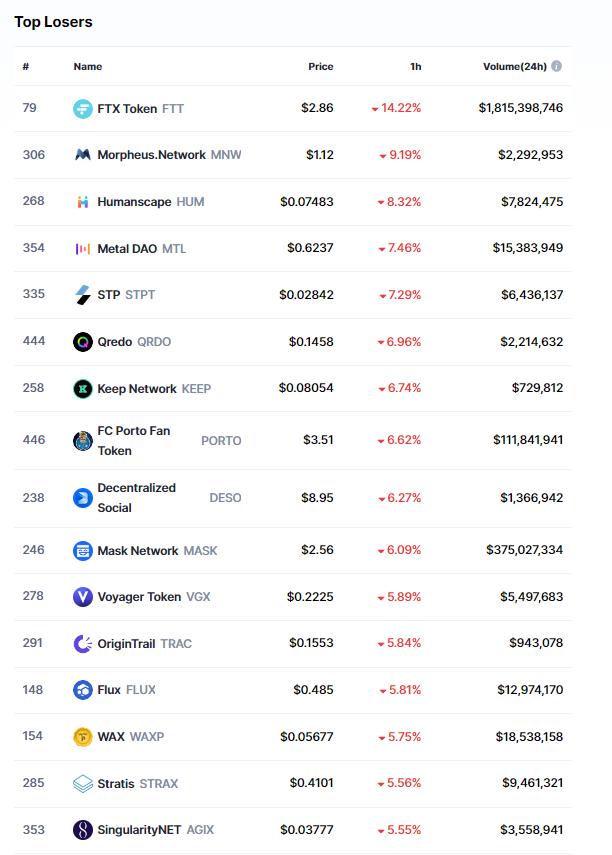Click the Stratis layered logo icon
Screen dimensions: 612x855
coord(83,784)
